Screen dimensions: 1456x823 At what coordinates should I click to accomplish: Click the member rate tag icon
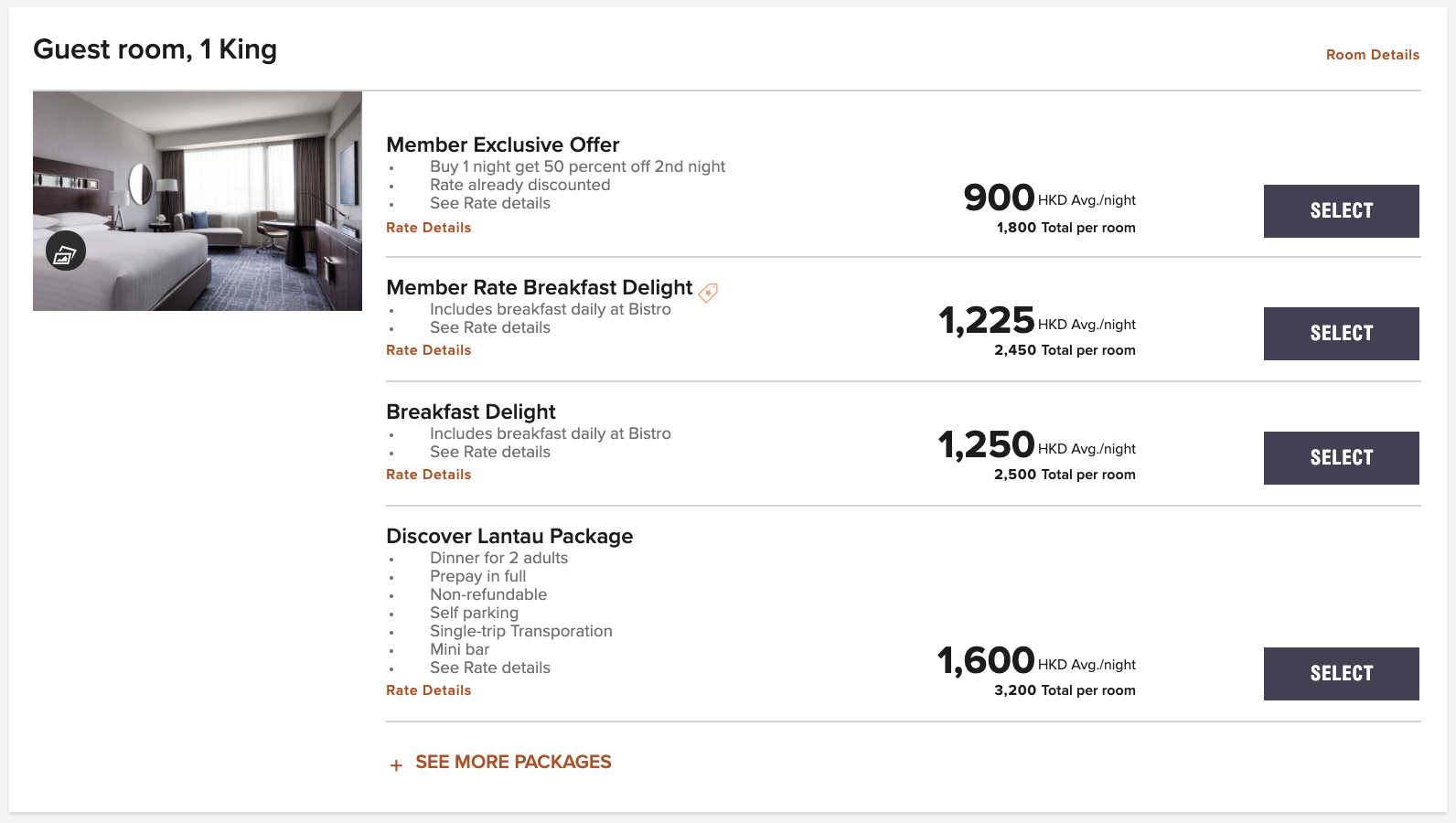pyautogui.click(x=708, y=293)
